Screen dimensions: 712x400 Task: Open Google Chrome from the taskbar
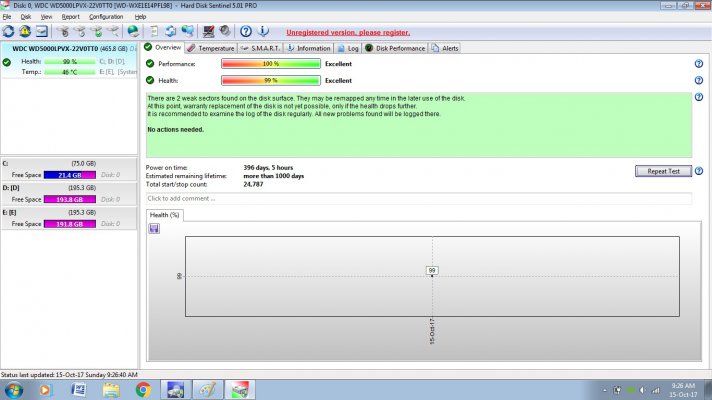point(143,390)
